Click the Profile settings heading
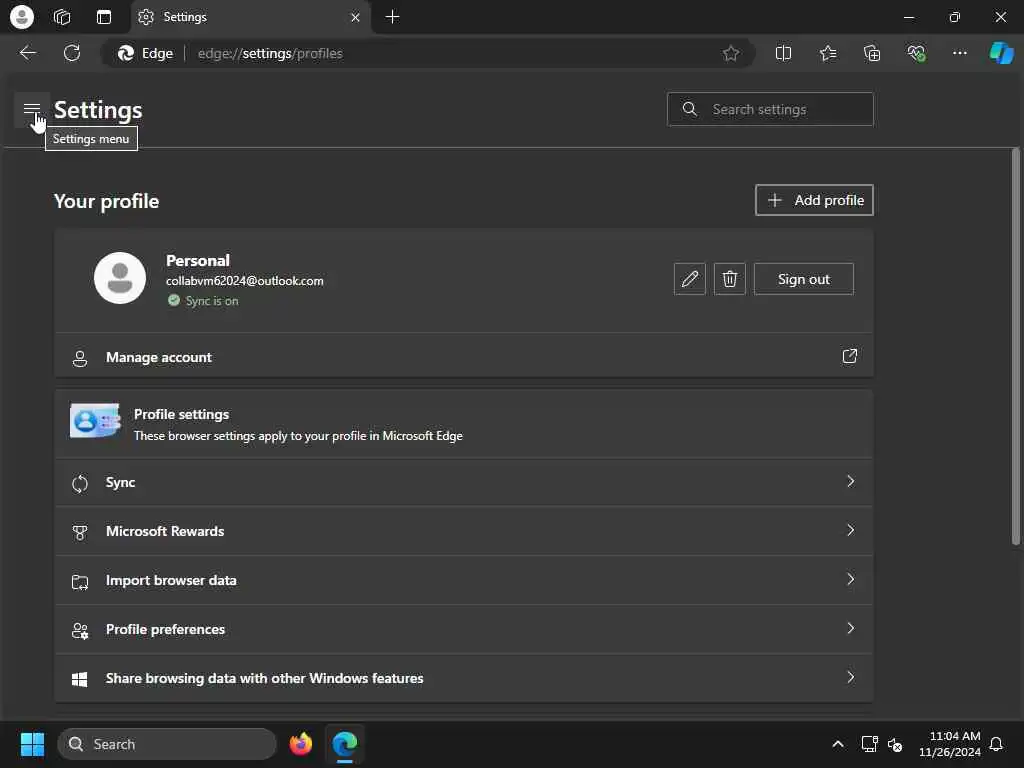 click(x=182, y=414)
